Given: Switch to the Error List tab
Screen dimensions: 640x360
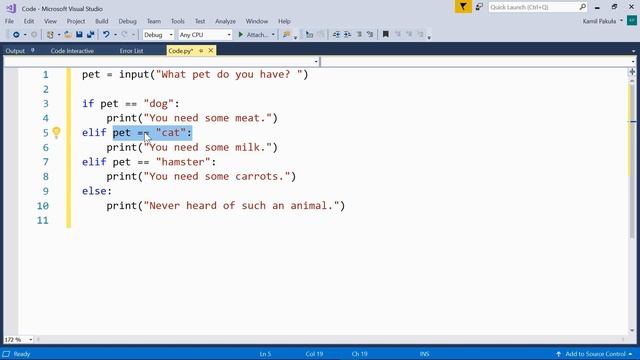Looking at the screenshot, I should point(131,51).
